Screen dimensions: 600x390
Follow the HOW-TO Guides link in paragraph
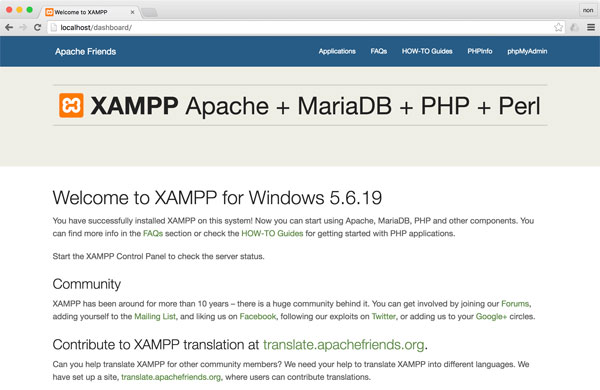tap(272, 233)
